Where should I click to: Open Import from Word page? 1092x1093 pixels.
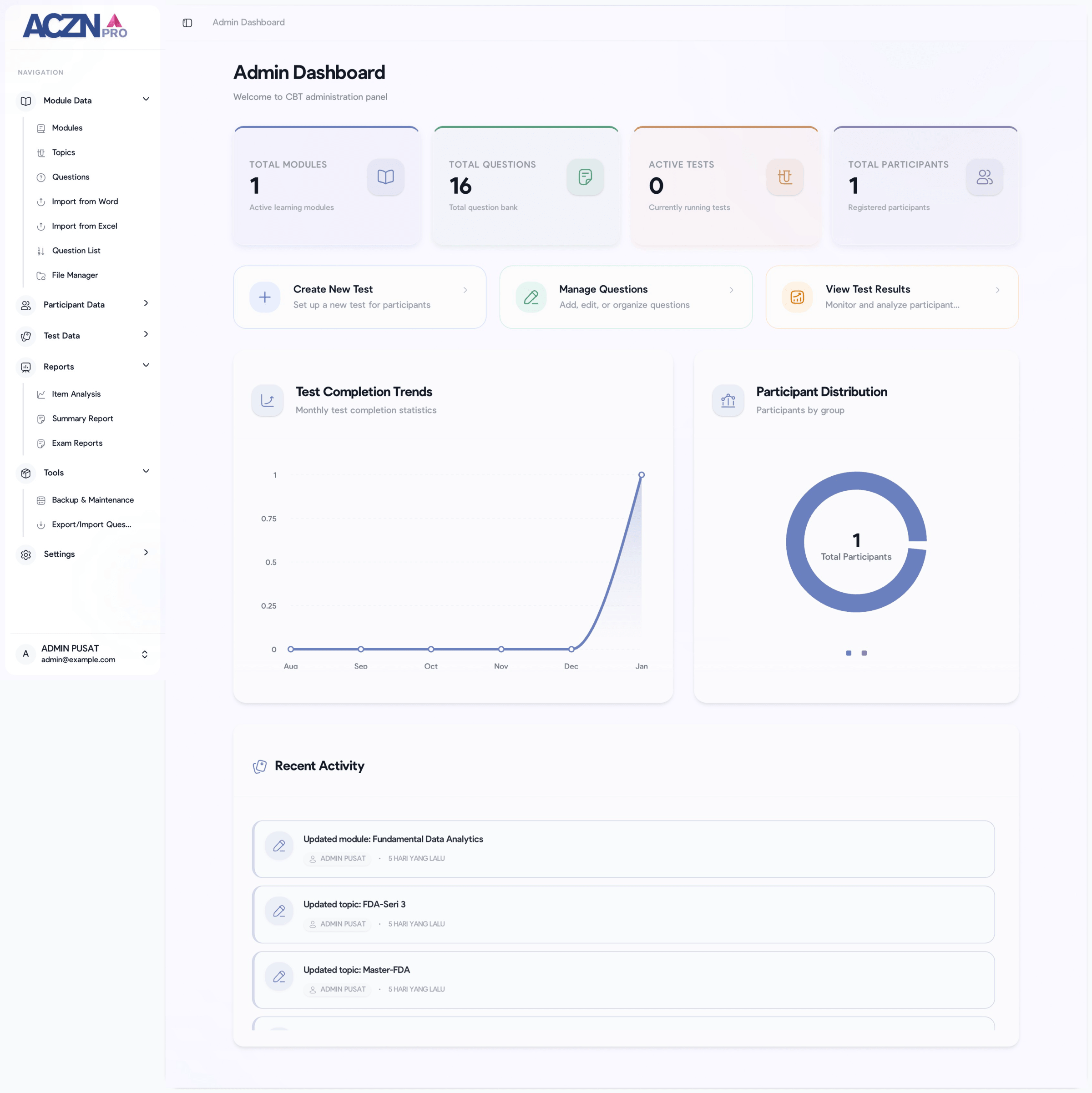pos(85,201)
